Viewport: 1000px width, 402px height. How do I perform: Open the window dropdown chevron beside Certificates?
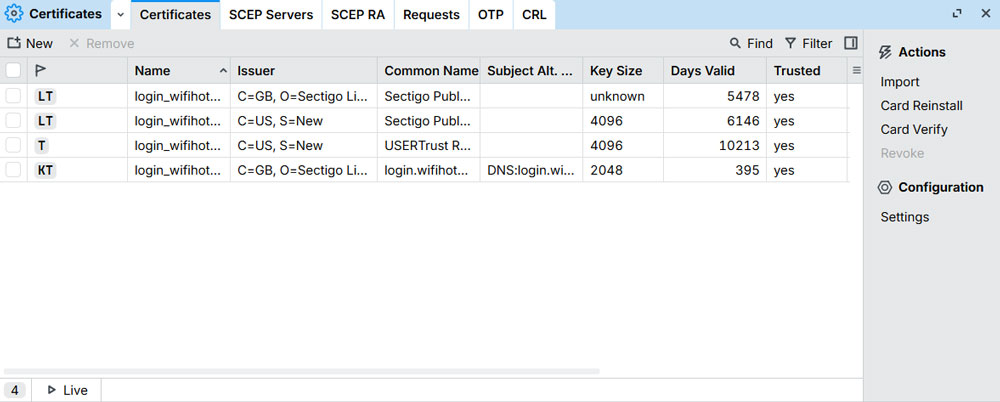tap(120, 15)
